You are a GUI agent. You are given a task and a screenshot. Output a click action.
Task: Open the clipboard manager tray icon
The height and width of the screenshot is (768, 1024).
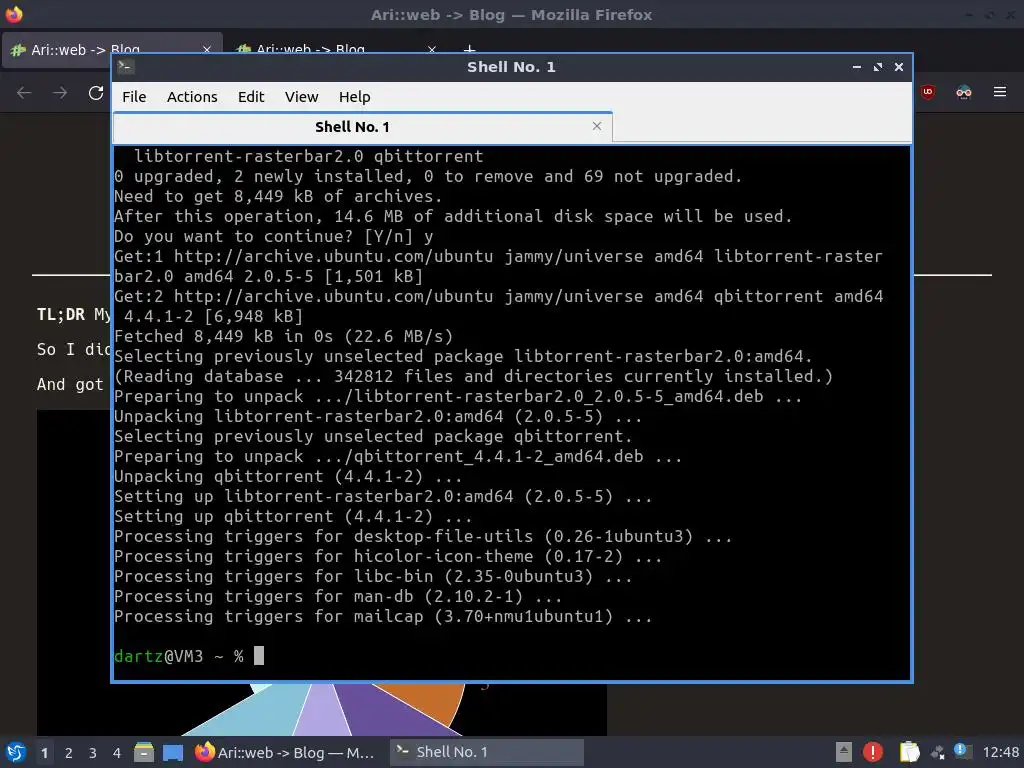[x=909, y=752]
